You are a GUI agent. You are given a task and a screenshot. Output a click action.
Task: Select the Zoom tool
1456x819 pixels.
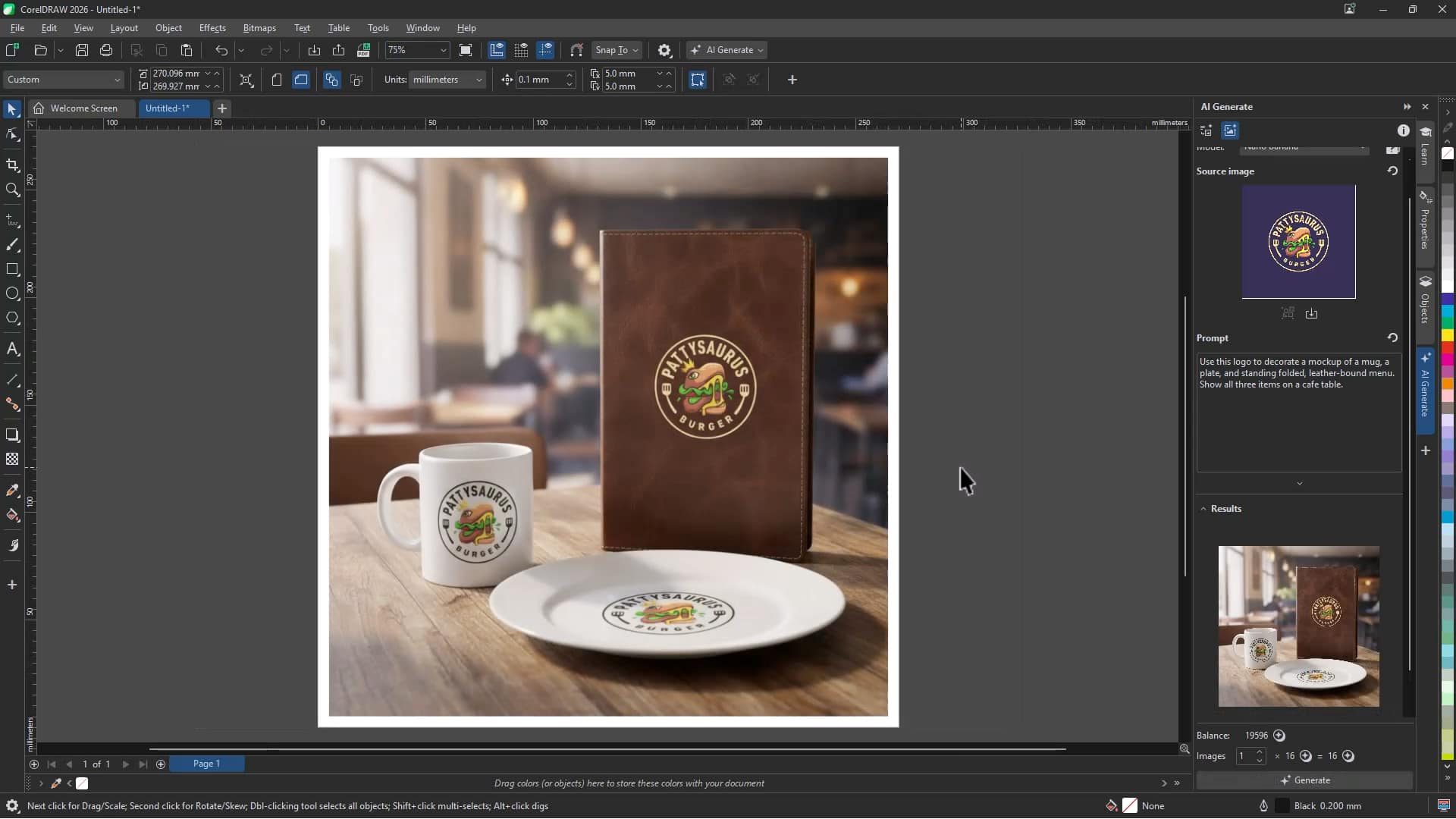12,190
